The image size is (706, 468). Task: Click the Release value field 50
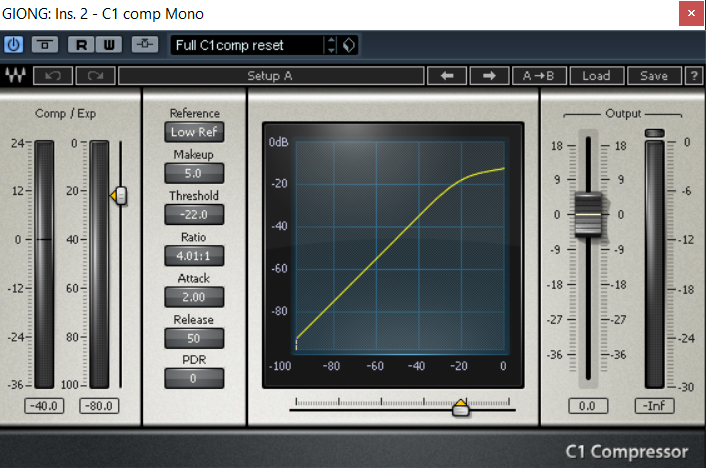[x=194, y=338]
